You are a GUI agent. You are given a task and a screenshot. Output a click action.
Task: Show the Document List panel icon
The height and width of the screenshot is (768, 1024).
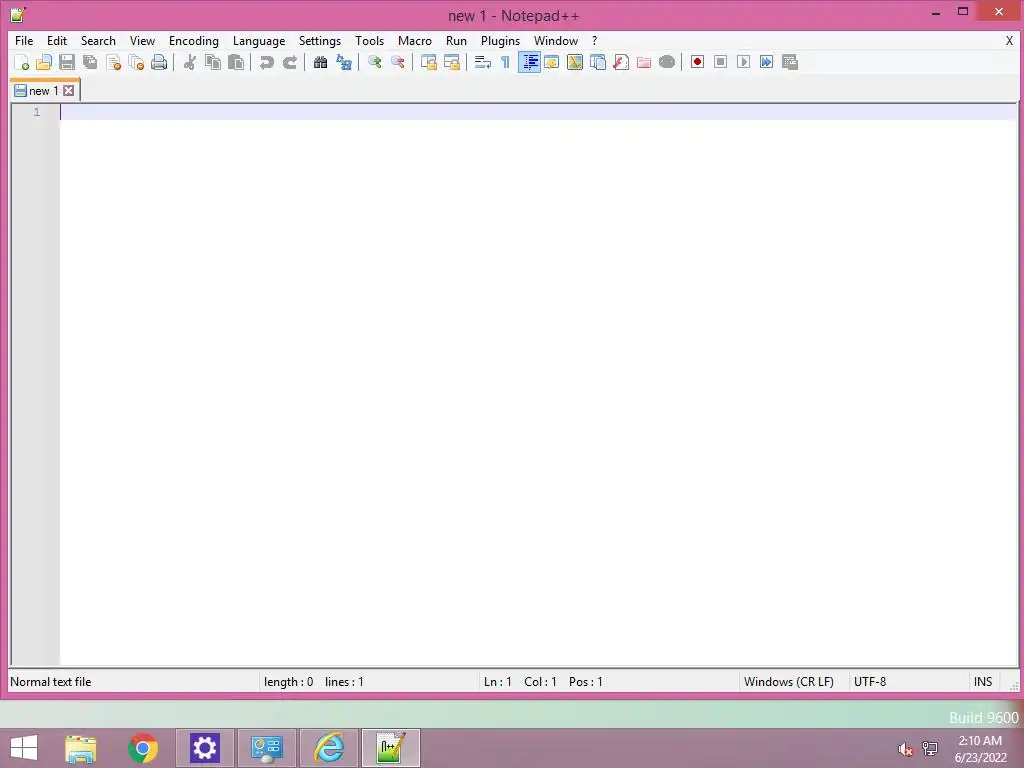[x=598, y=62]
